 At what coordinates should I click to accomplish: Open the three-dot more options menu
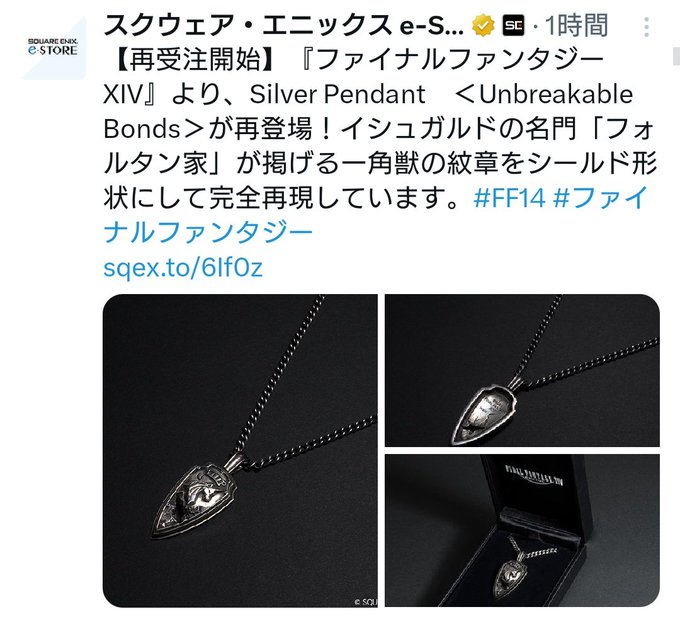646,27
